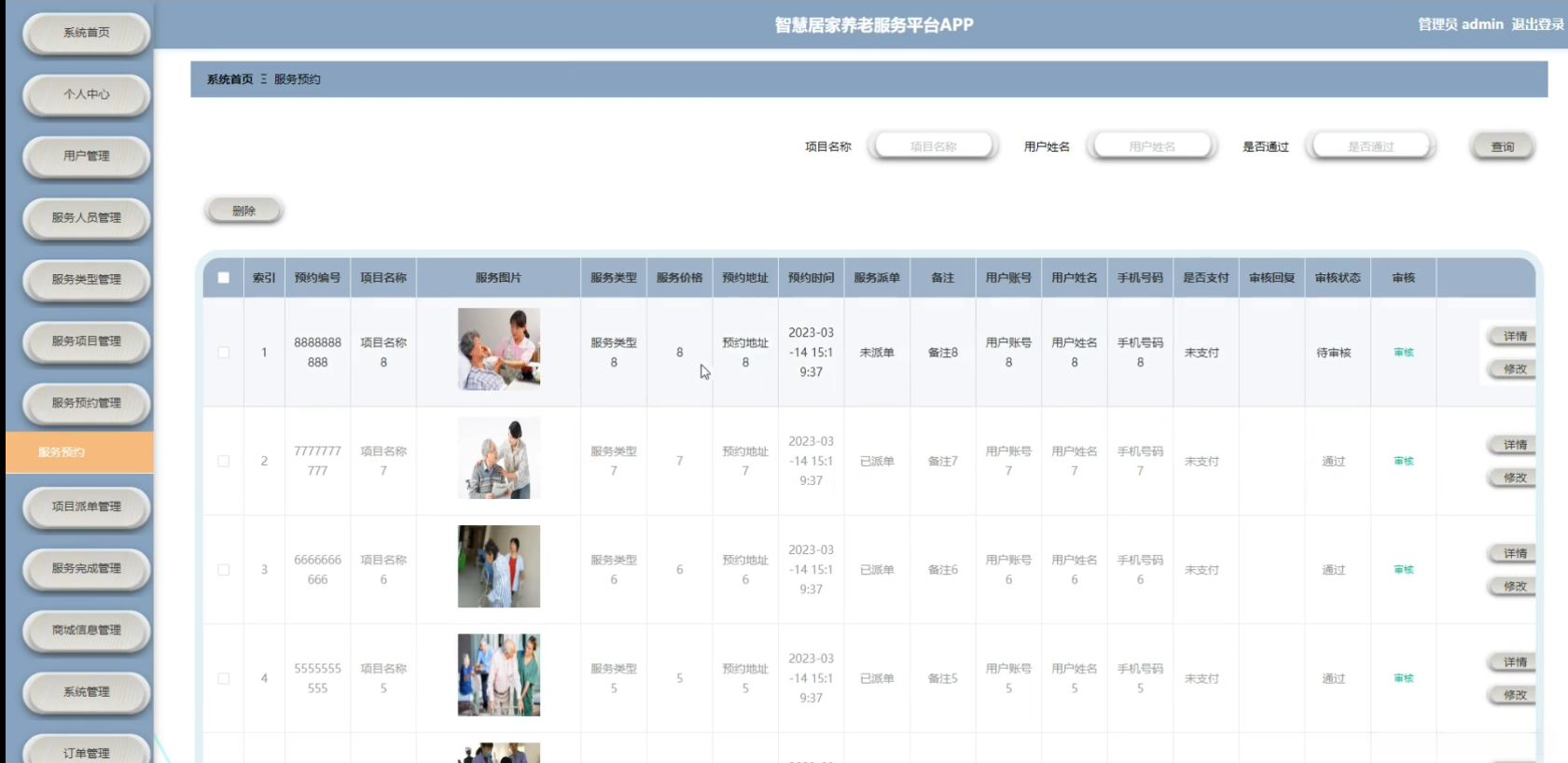
Task: Click the 备注7 remark cell
Action: click(x=943, y=461)
